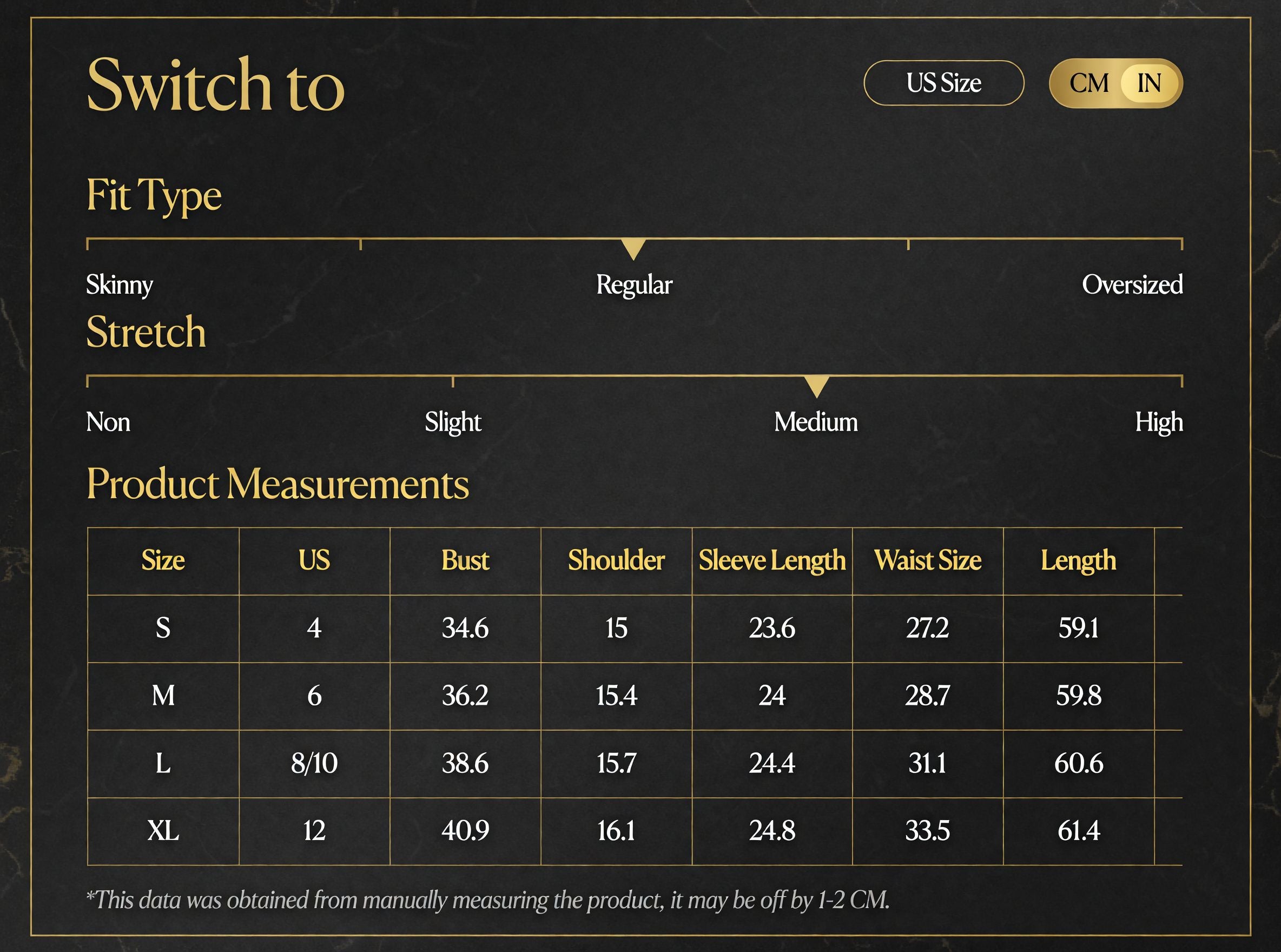Click the Bust column header
The image size is (1281, 952).
(465, 560)
